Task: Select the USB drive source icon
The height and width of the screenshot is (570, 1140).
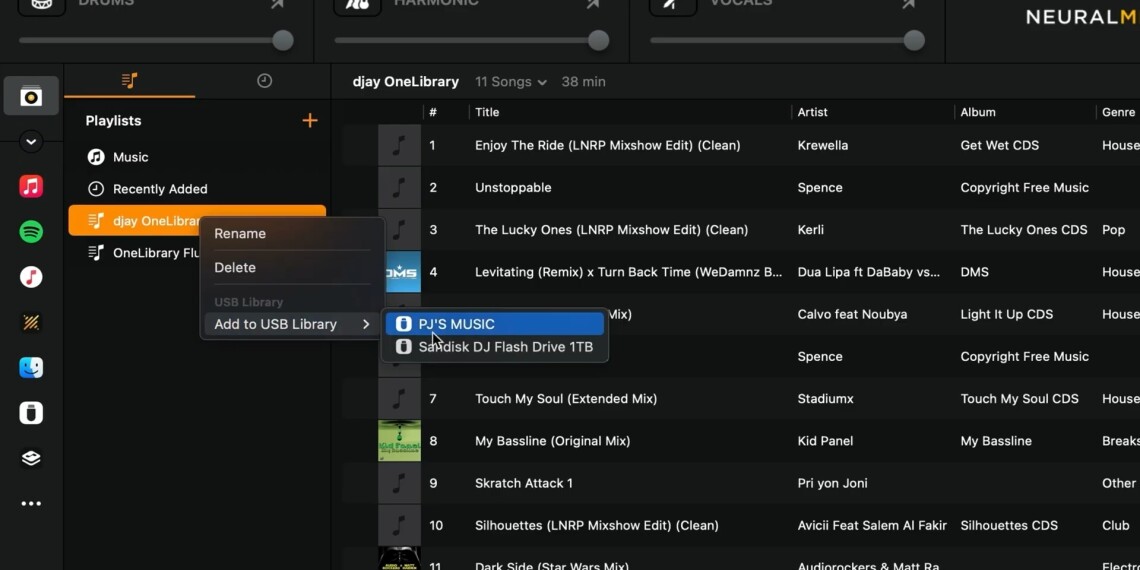Action: 31,413
